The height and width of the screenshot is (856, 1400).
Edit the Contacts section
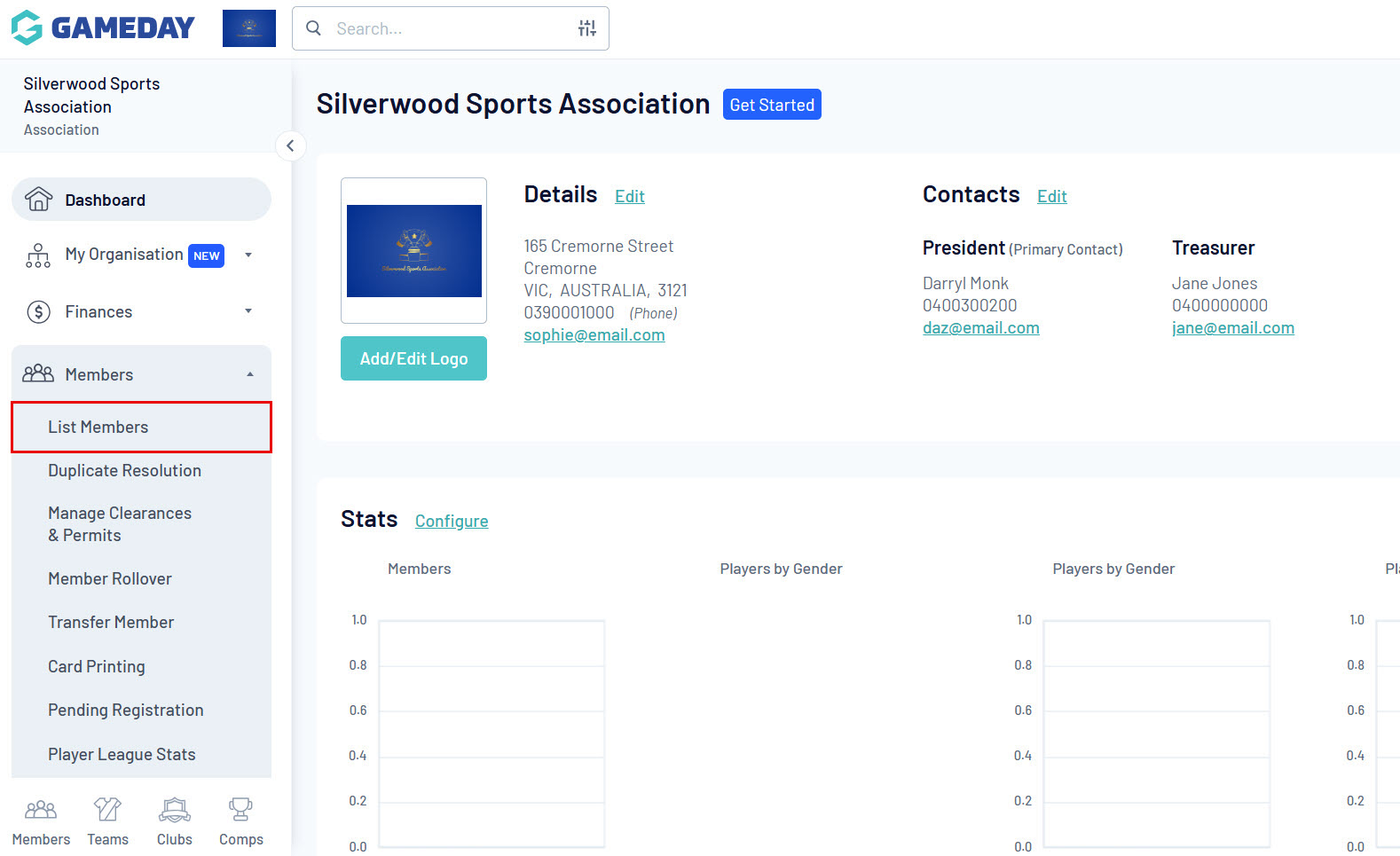(x=1052, y=196)
